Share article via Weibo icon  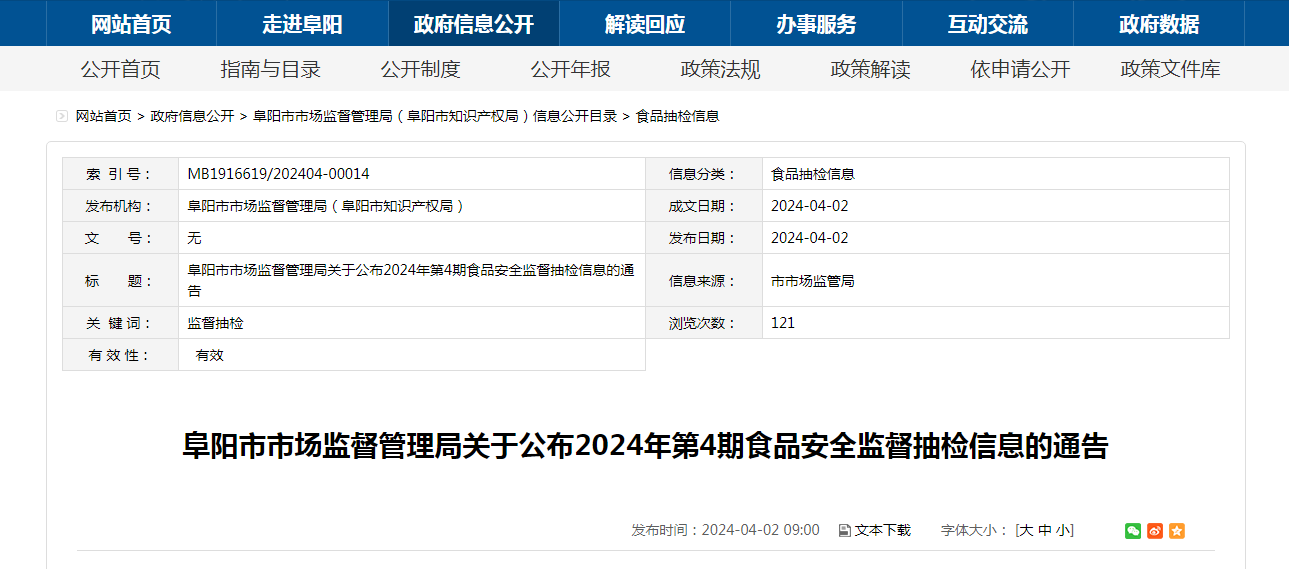point(1155,531)
